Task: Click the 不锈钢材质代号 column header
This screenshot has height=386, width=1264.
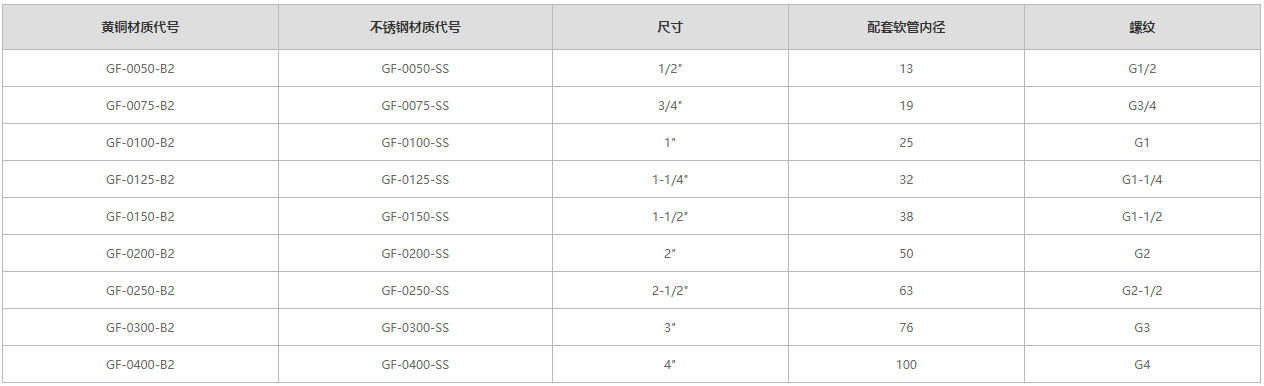Action: coord(415,28)
